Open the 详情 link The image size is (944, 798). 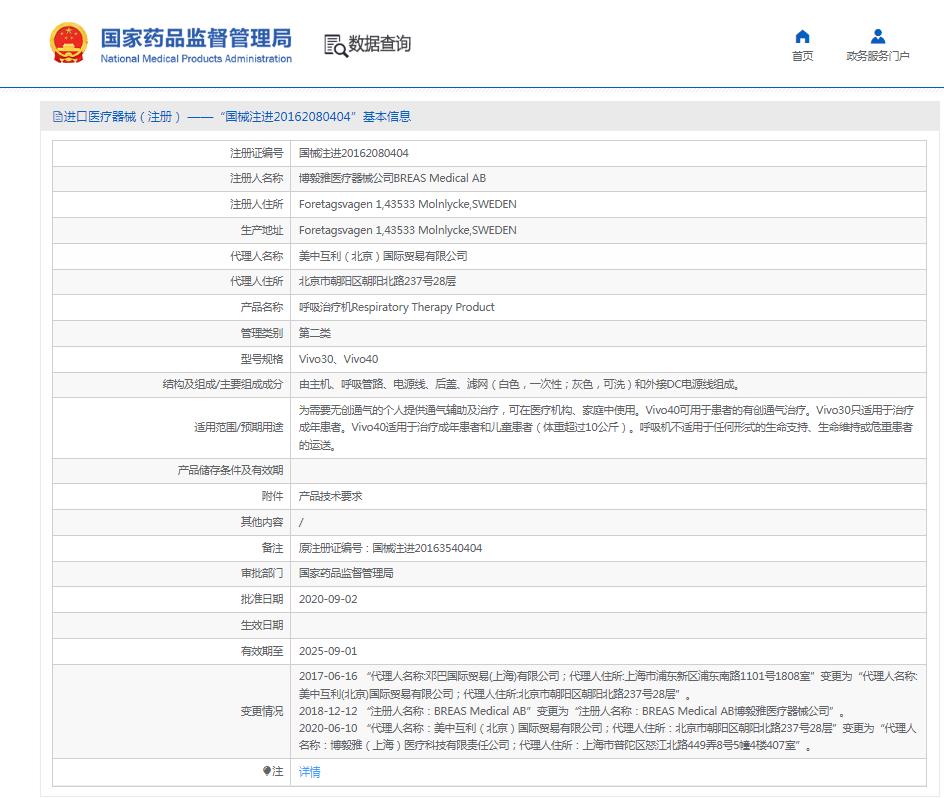pos(310,772)
